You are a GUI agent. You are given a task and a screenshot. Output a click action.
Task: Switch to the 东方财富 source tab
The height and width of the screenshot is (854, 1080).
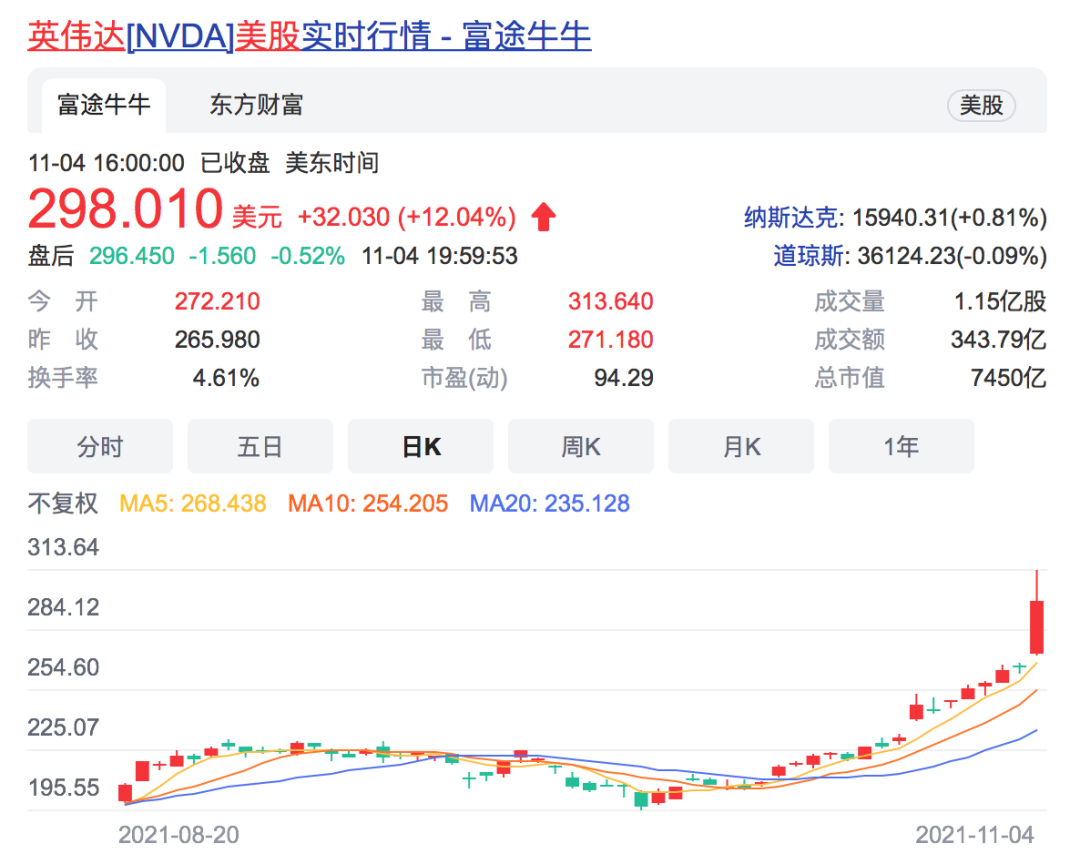pyautogui.click(x=256, y=105)
